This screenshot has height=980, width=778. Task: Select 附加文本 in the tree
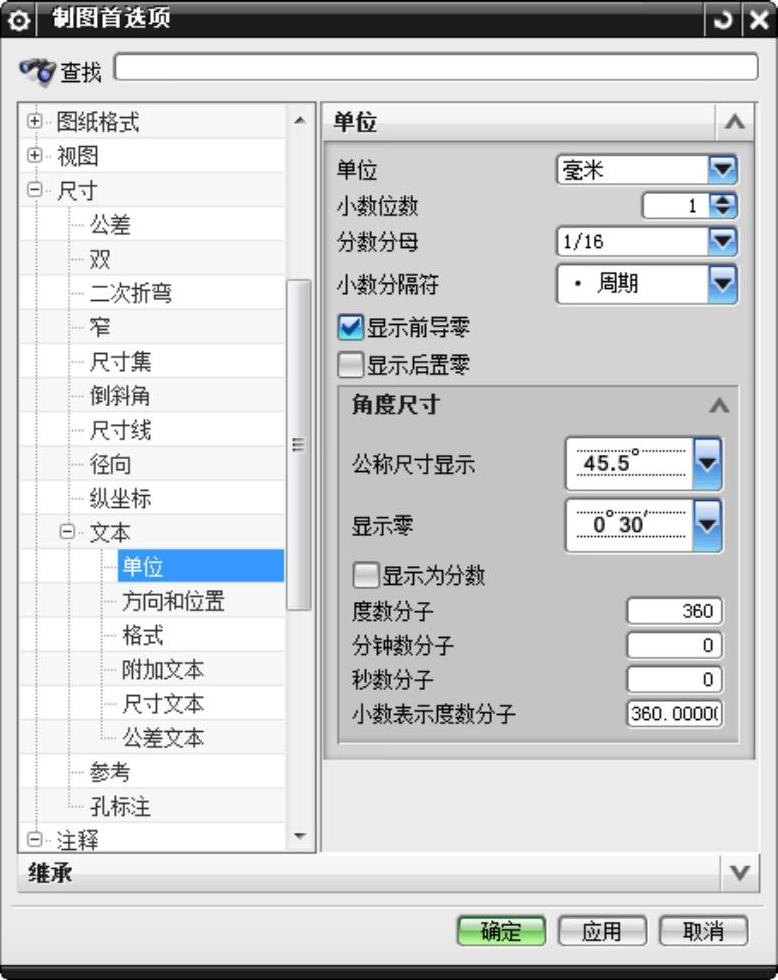(x=162, y=669)
